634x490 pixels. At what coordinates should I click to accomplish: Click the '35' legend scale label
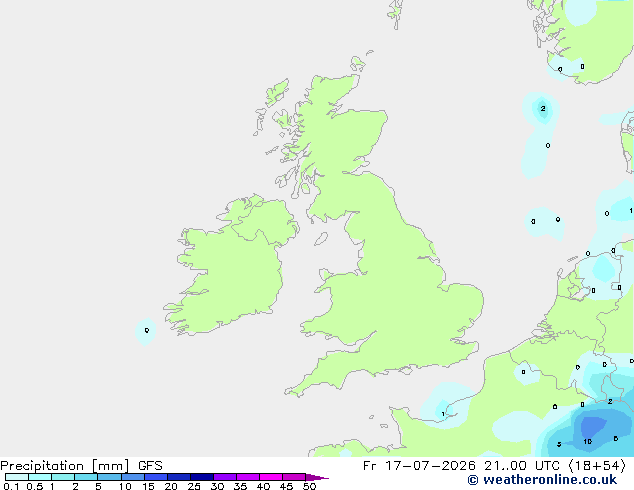click(x=240, y=486)
